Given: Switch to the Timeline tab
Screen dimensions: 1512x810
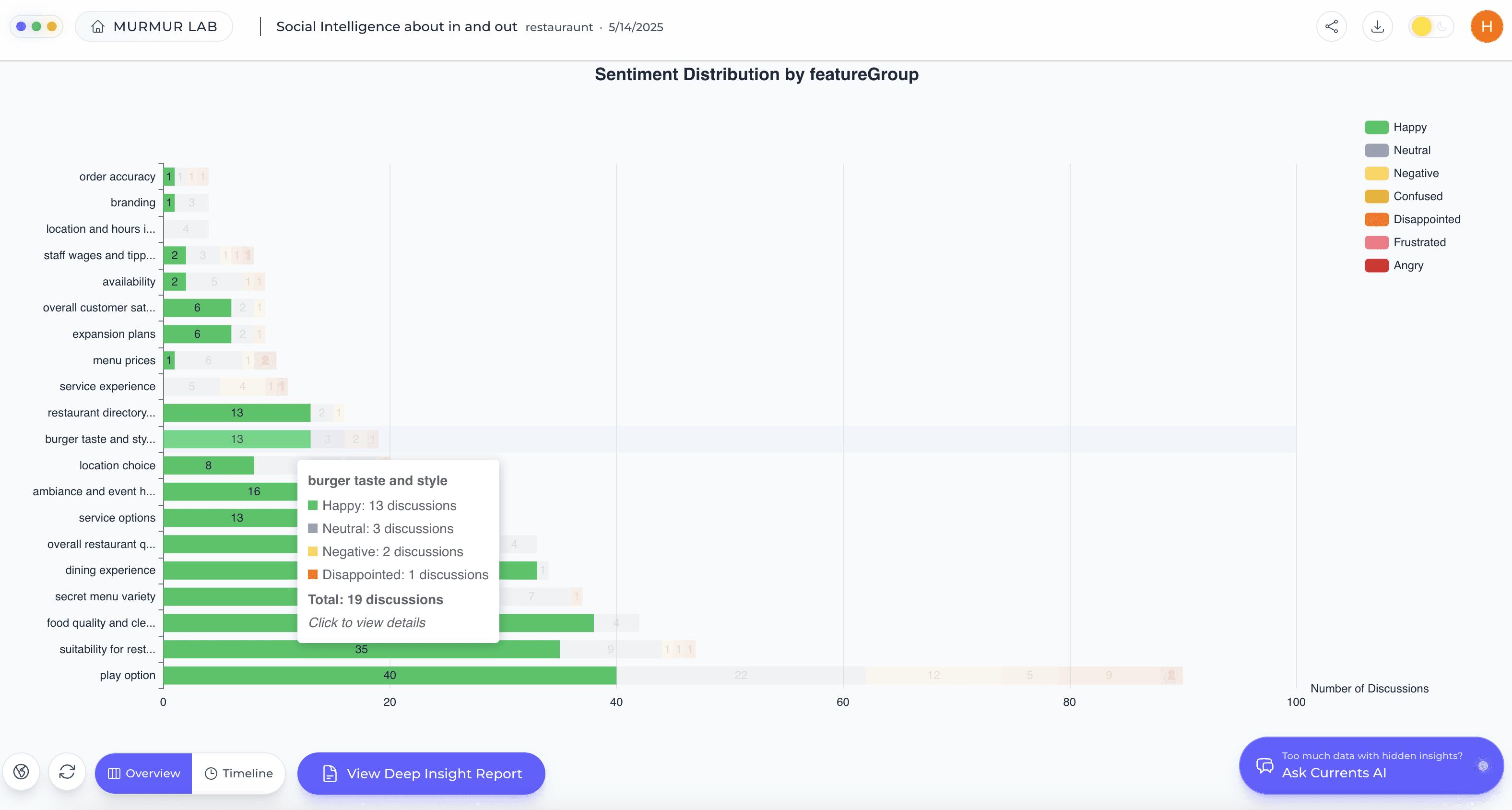Looking at the screenshot, I should tap(239, 773).
